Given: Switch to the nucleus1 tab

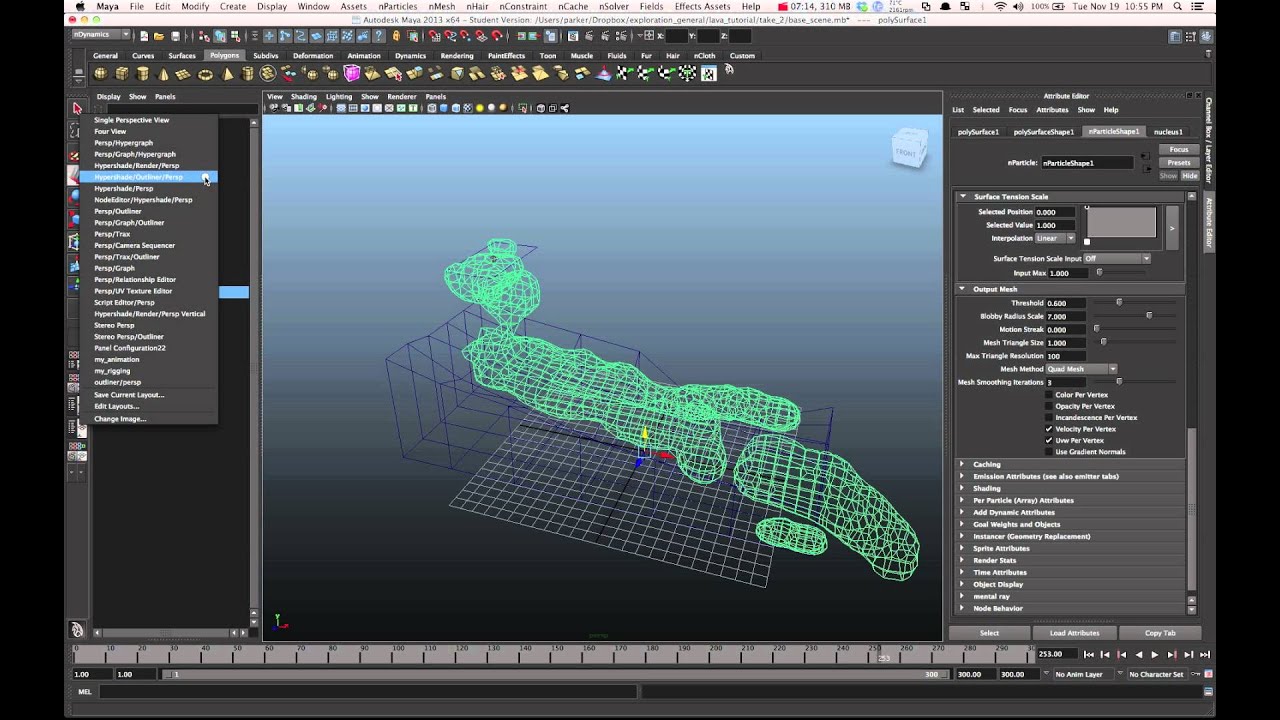Looking at the screenshot, I should tap(1167, 131).
